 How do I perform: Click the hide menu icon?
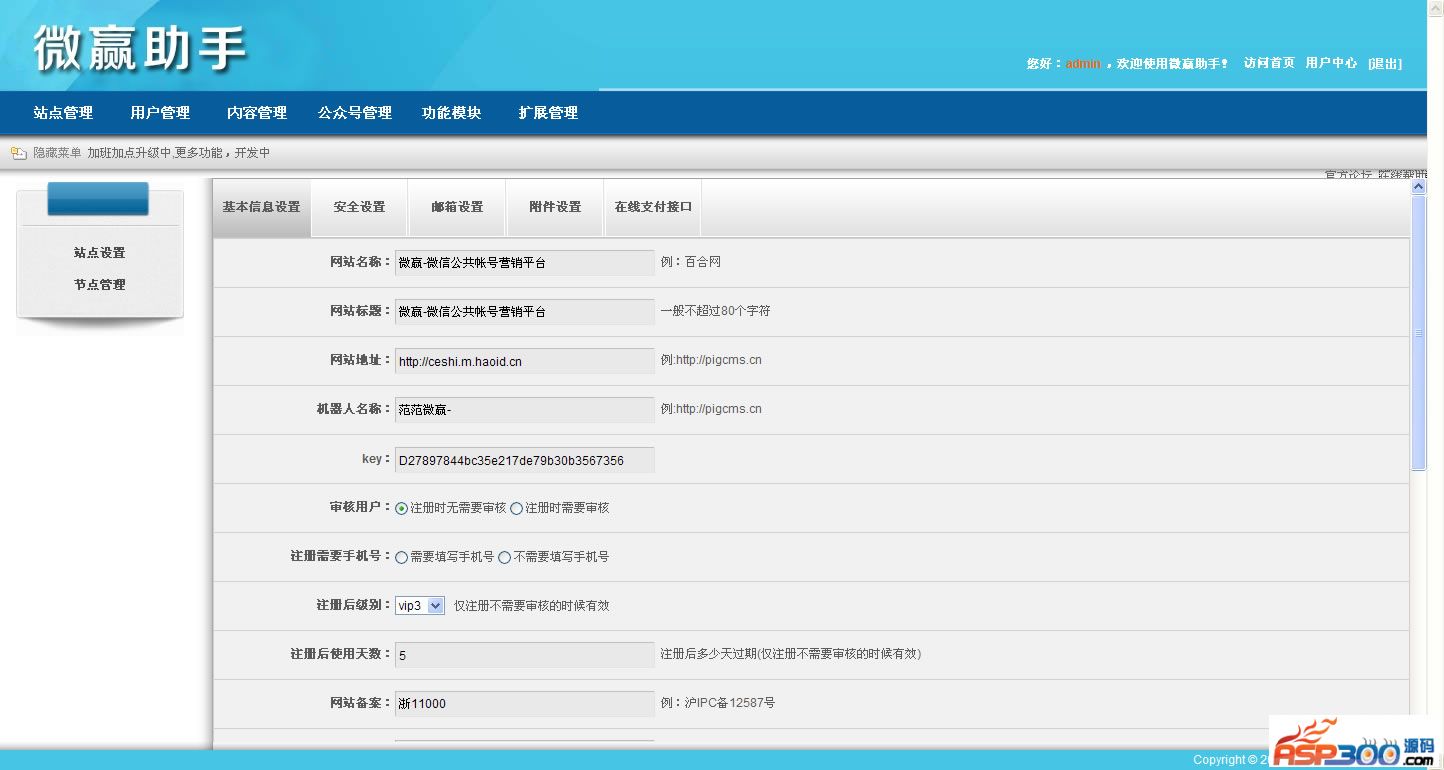tap(18, 153)
